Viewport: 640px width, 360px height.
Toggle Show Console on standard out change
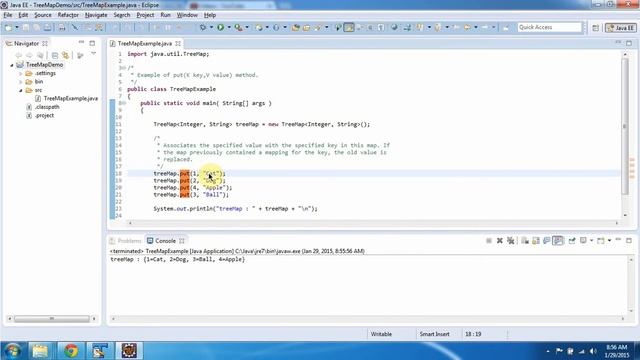pos(558,241)
